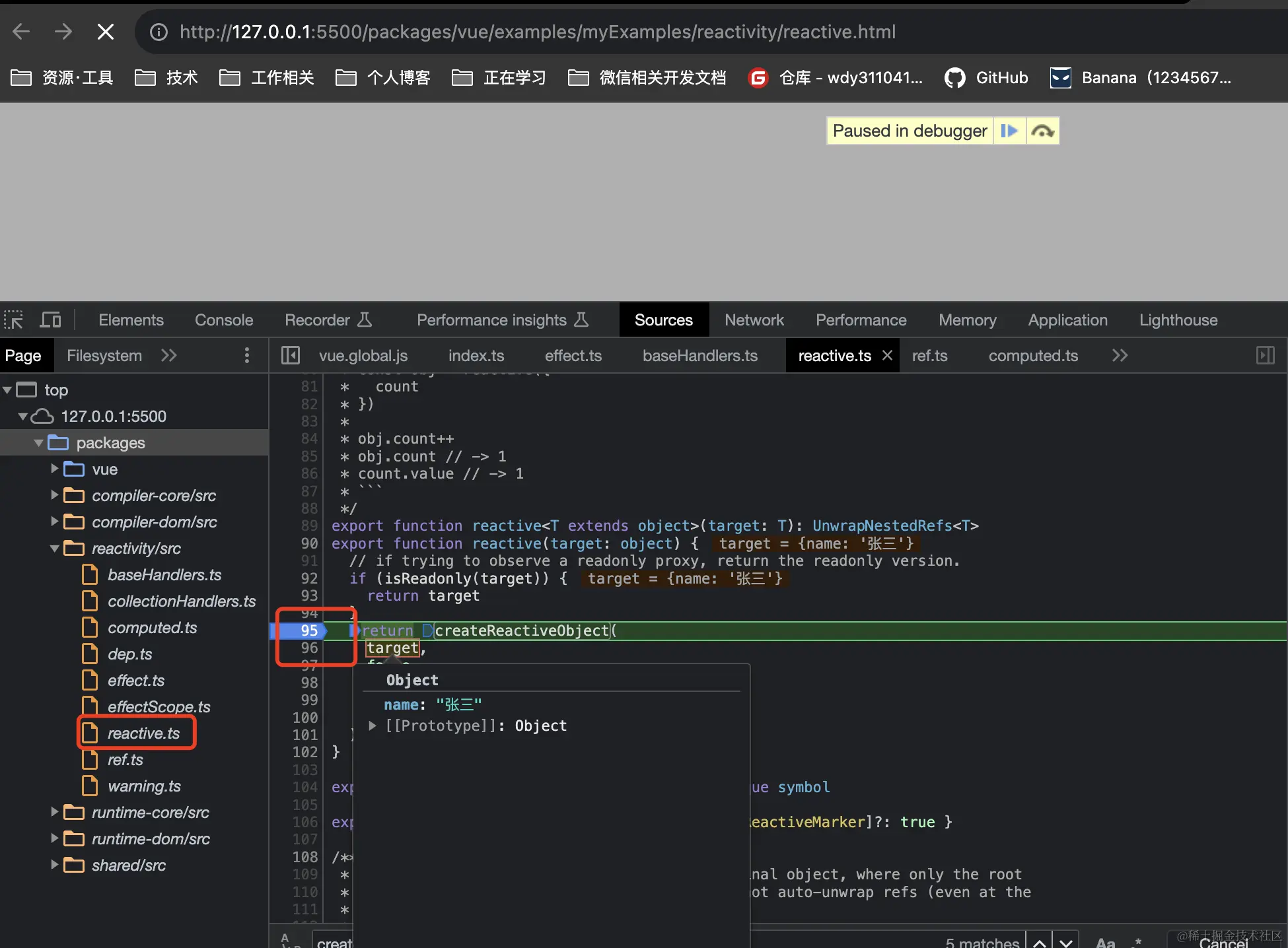The height and width of the screenshot is (948, 1288).
Task: Expand the runtime-core/src folder
Action: pyautogui.click(x=55, y=812)
